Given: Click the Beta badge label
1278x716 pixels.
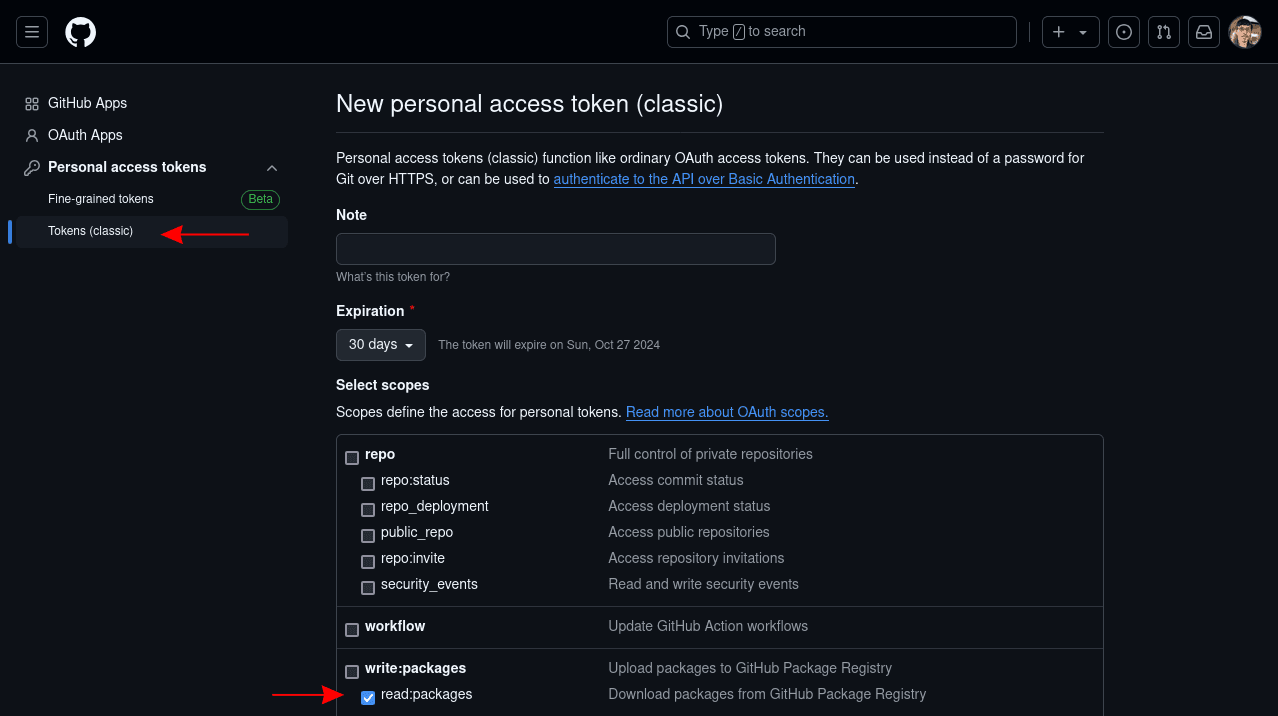Looking at the screenshot, I should click(260, 199).
